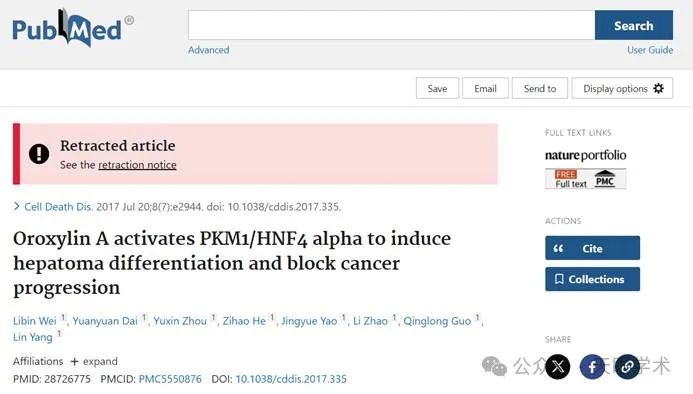693x394 pixels.
Task: Open the Cite action
Action: (x=592, y=248)
